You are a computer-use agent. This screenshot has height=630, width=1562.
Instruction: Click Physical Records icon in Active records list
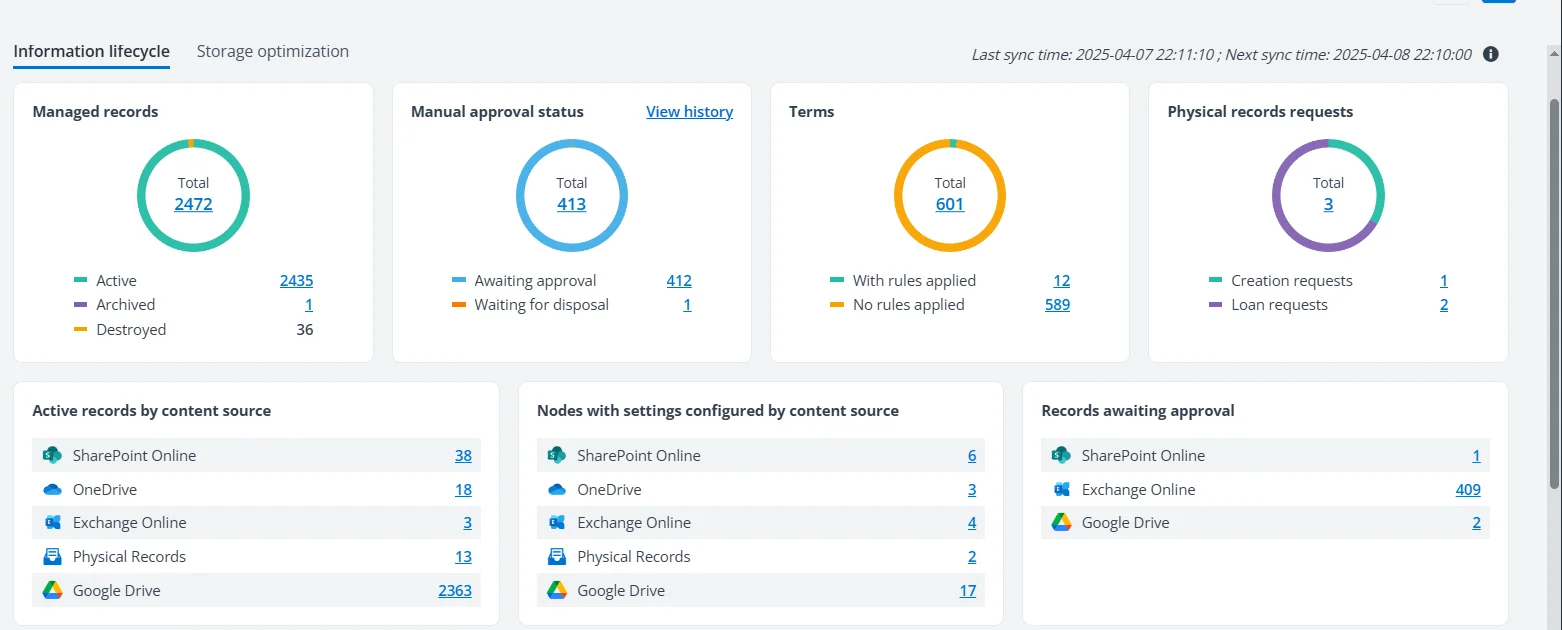(x=53, y=557)
